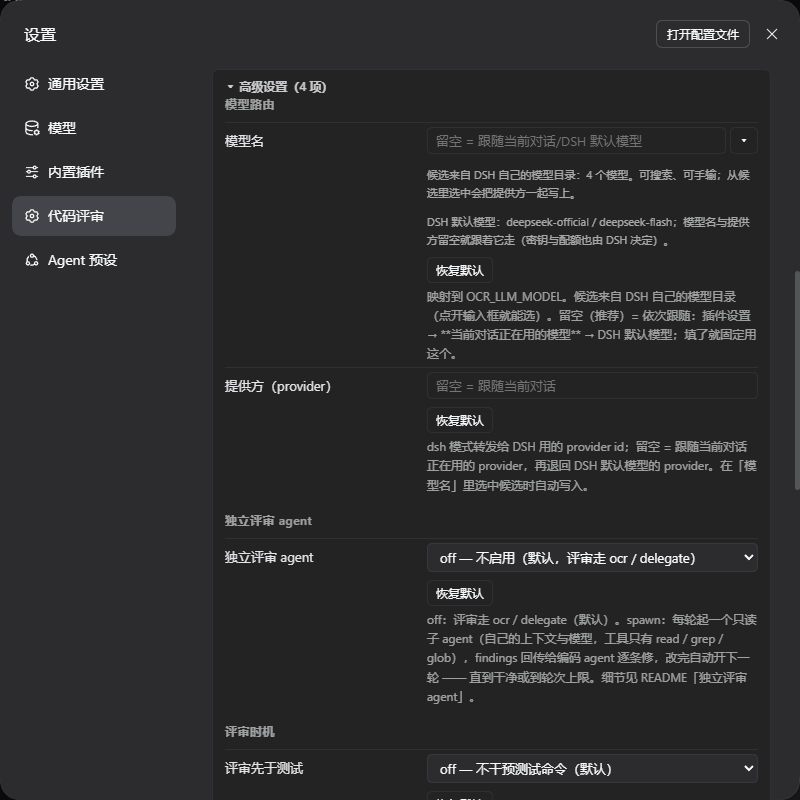Click the gear icon beside 代码评审
Viewport: 800px width, 800px height.
32,216
